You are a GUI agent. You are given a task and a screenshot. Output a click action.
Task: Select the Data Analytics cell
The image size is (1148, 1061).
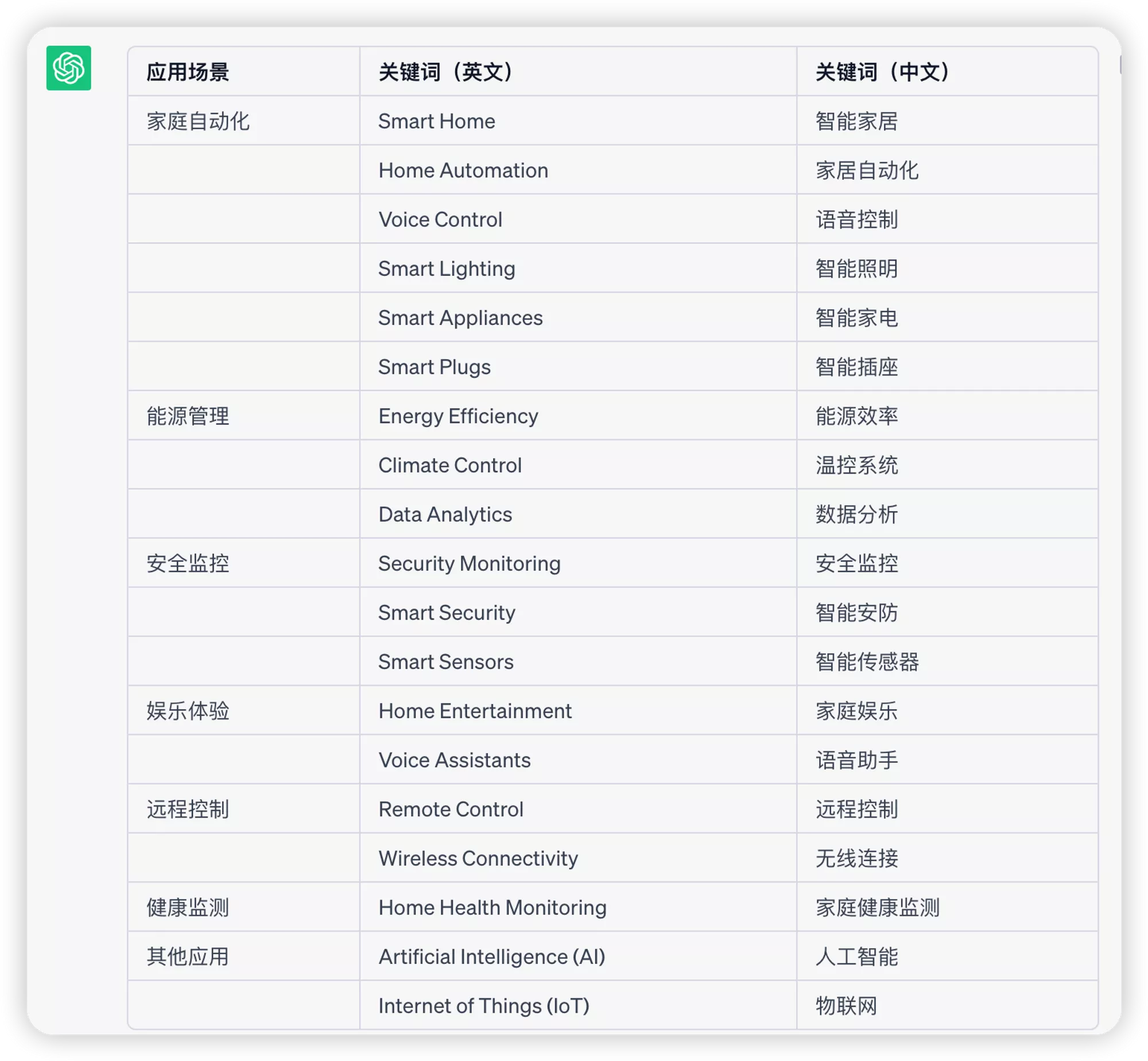point(445,514)
